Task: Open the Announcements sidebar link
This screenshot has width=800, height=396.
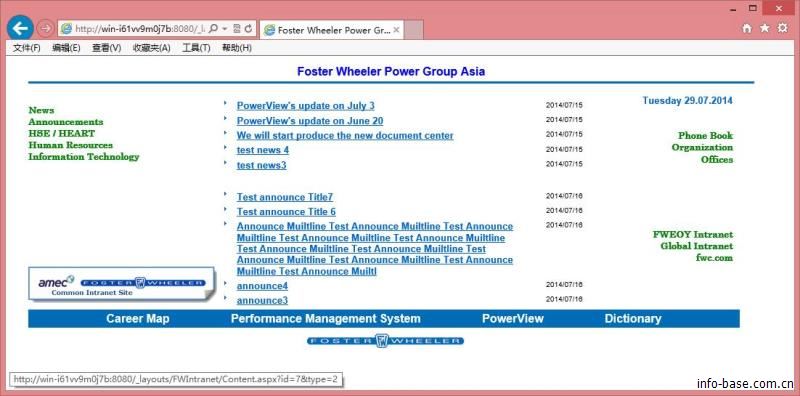Action: pos(66,122)
